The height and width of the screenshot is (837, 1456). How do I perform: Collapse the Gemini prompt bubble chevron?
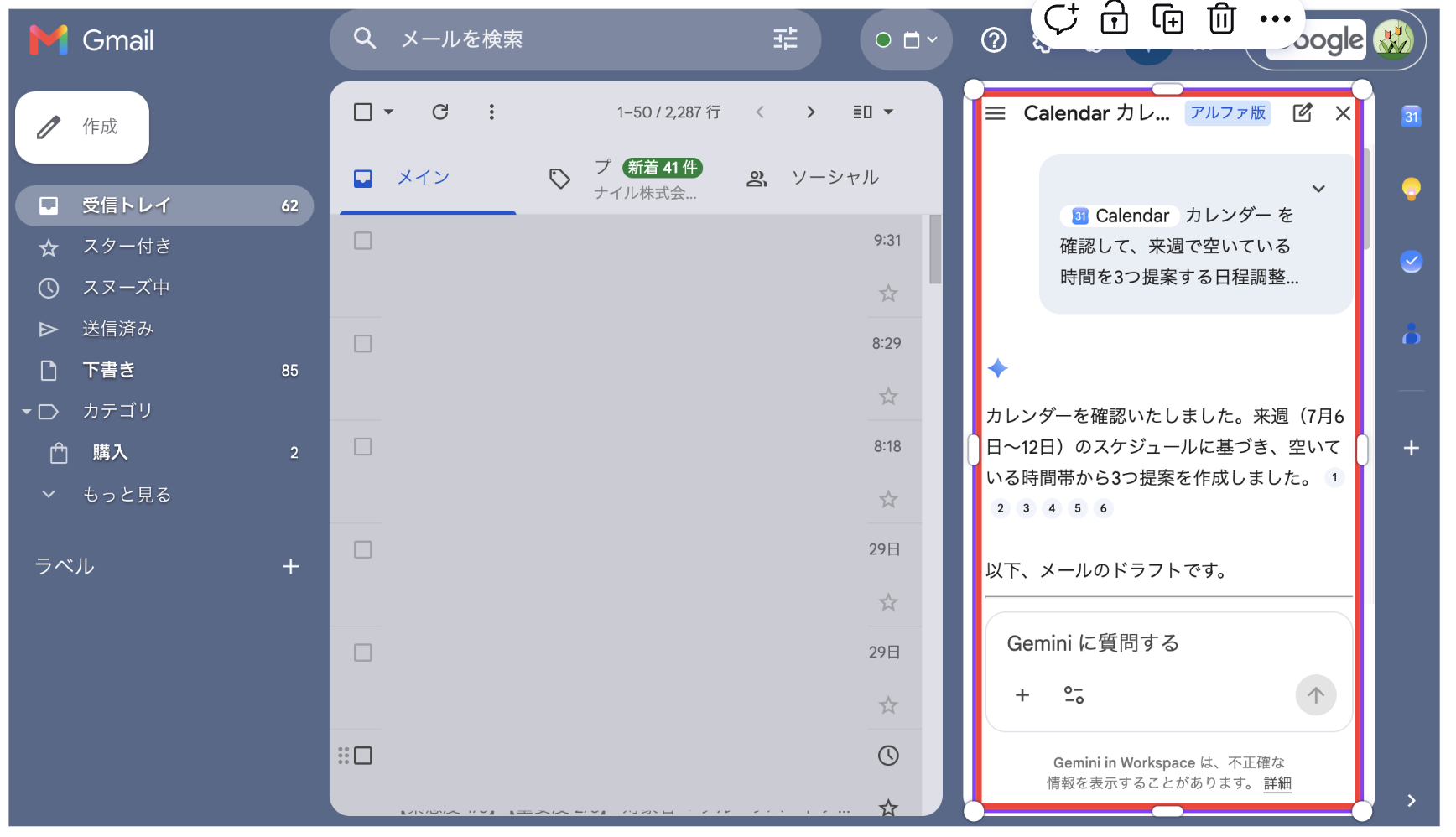tap(1318, 189)
